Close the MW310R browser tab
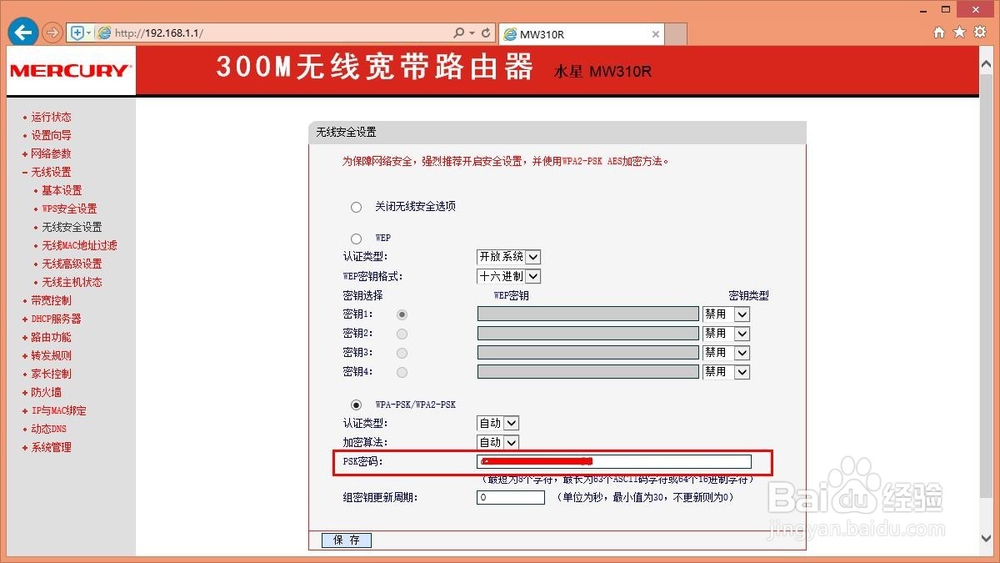The image size is (1000, 563). click(656, 34)
